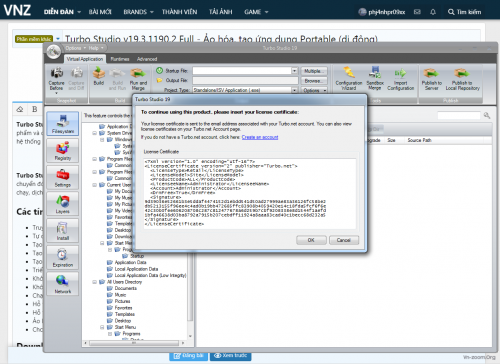500x364 pixels.
Task: Switch to the Advanced tab
Action: (x=147, y=59)
